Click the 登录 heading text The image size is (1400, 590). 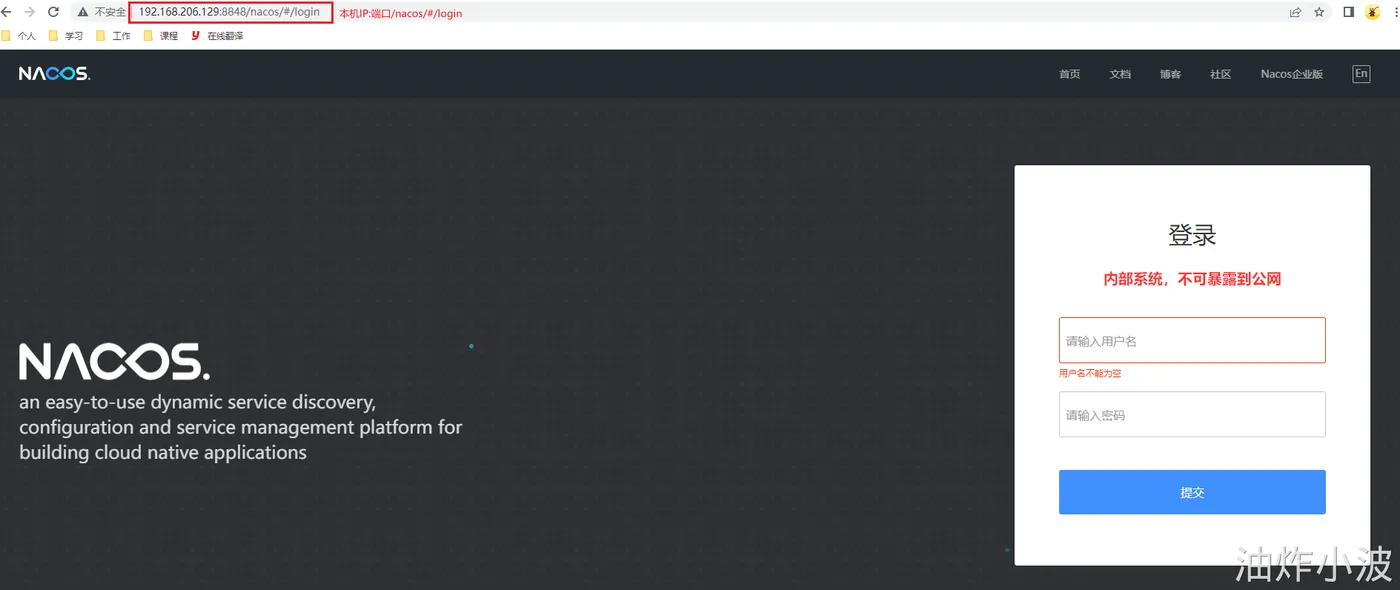[x=1192, y=235]
